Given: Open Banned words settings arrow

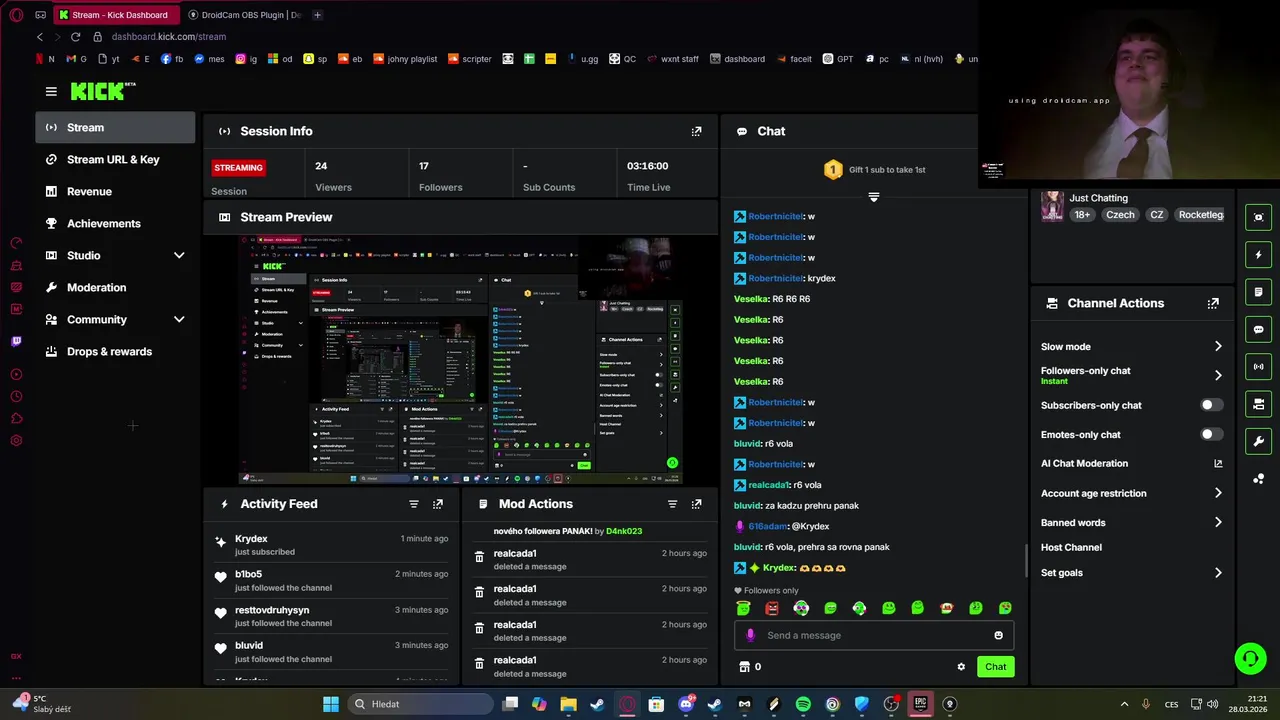Looking at the screenshot, I should click(1218, 523).
